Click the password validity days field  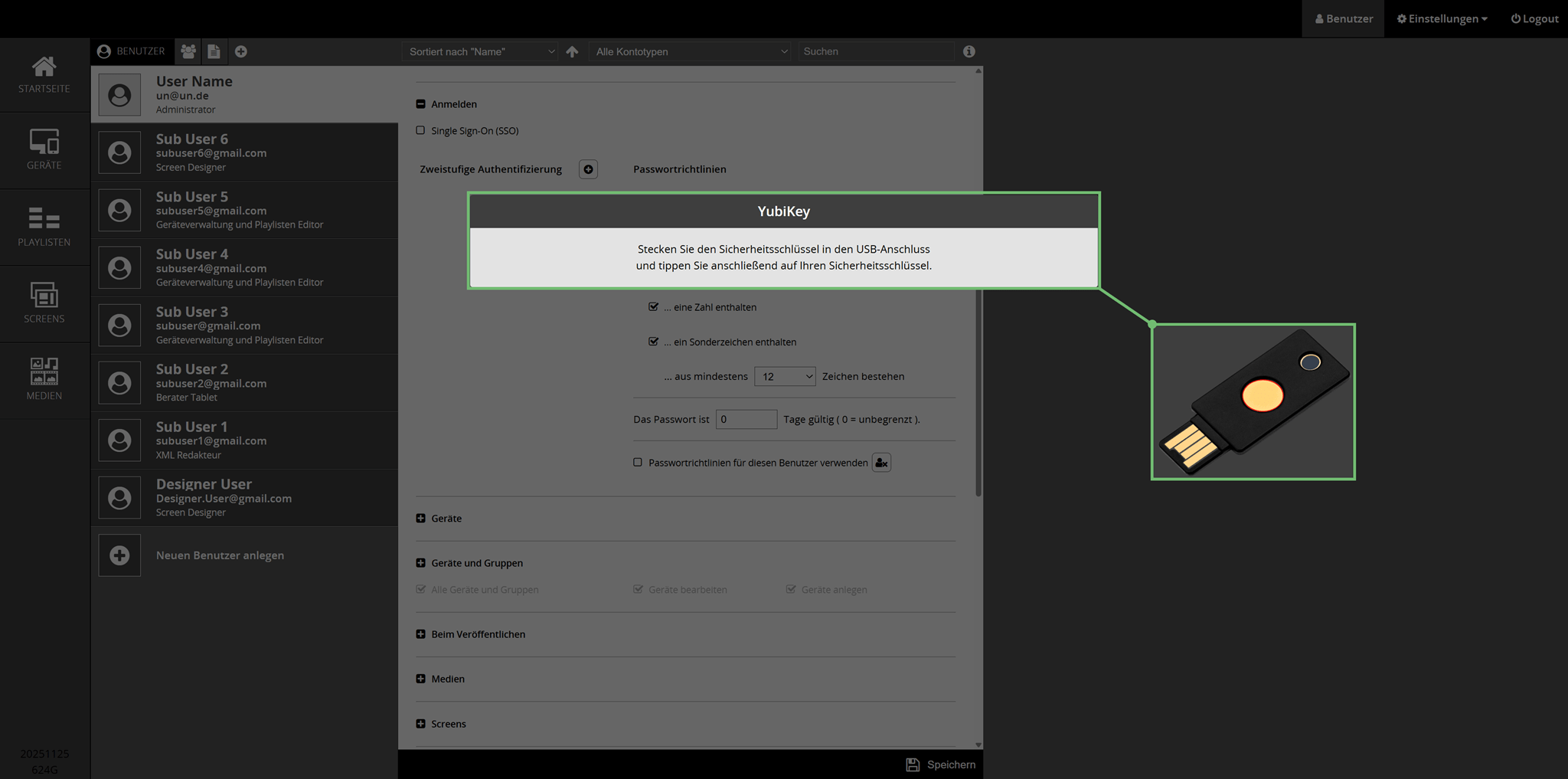746,419
